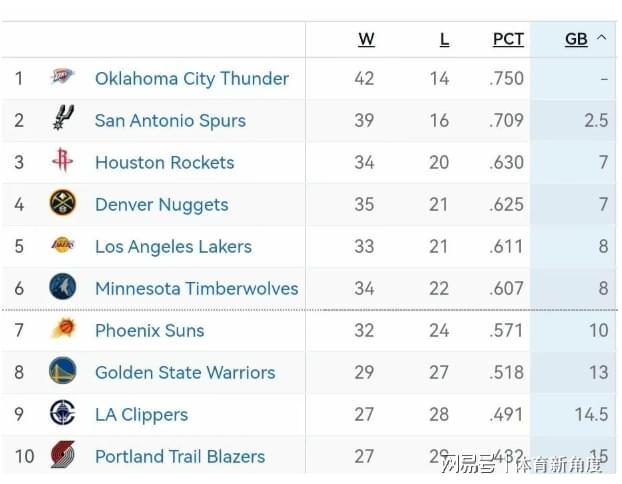Sort standings by L column header
The image size is (622, 484).
(444, 39)
